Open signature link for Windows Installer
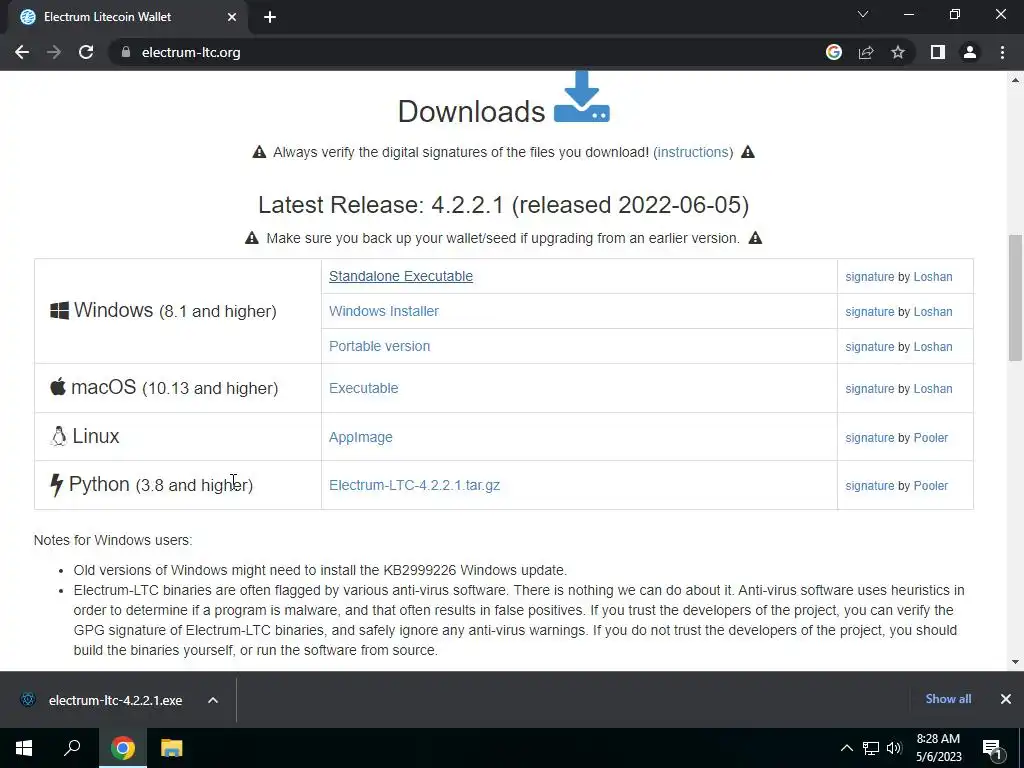1024x768 pixels. pos(869,312)
